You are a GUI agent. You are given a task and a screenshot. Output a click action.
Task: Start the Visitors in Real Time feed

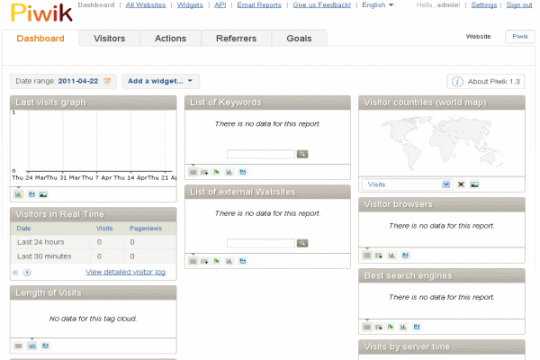tap(27, 272)
